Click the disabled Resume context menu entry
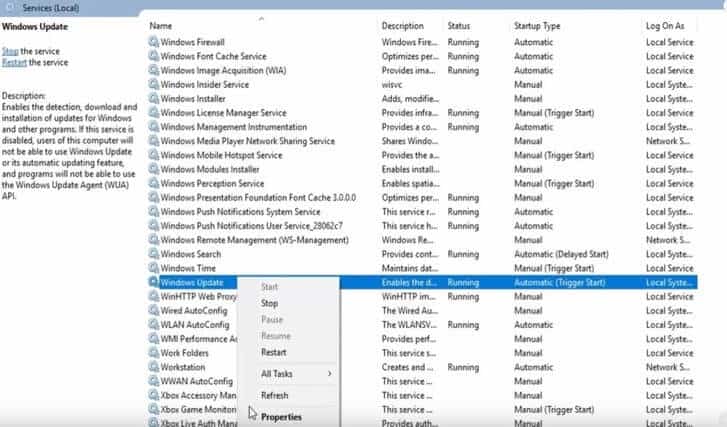The width and height of the screenshot is (727, 427). [276, 336]
